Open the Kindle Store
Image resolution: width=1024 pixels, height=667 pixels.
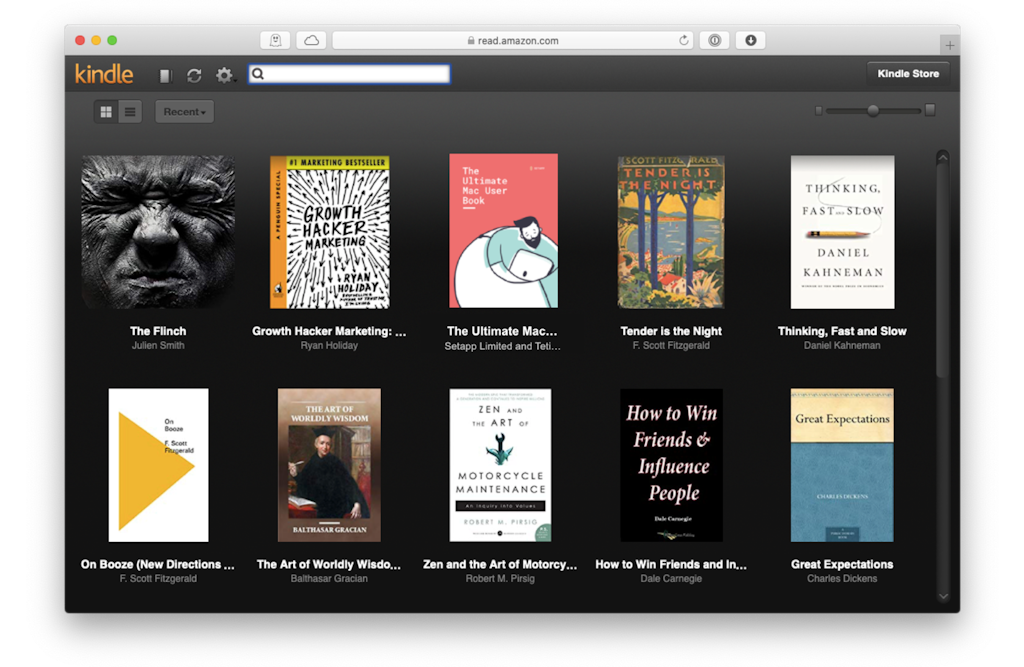point(907,73)
